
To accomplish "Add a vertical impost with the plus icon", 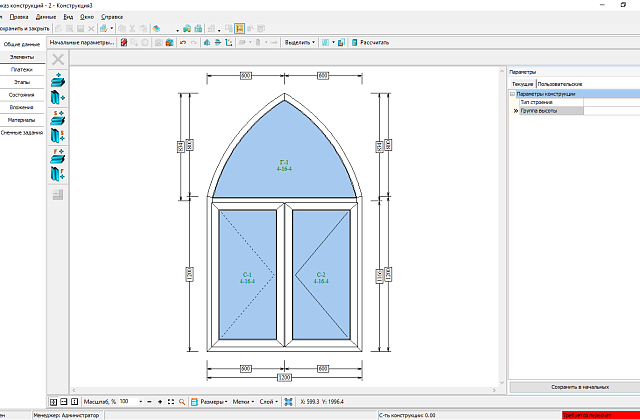I will tap(58, 98).
